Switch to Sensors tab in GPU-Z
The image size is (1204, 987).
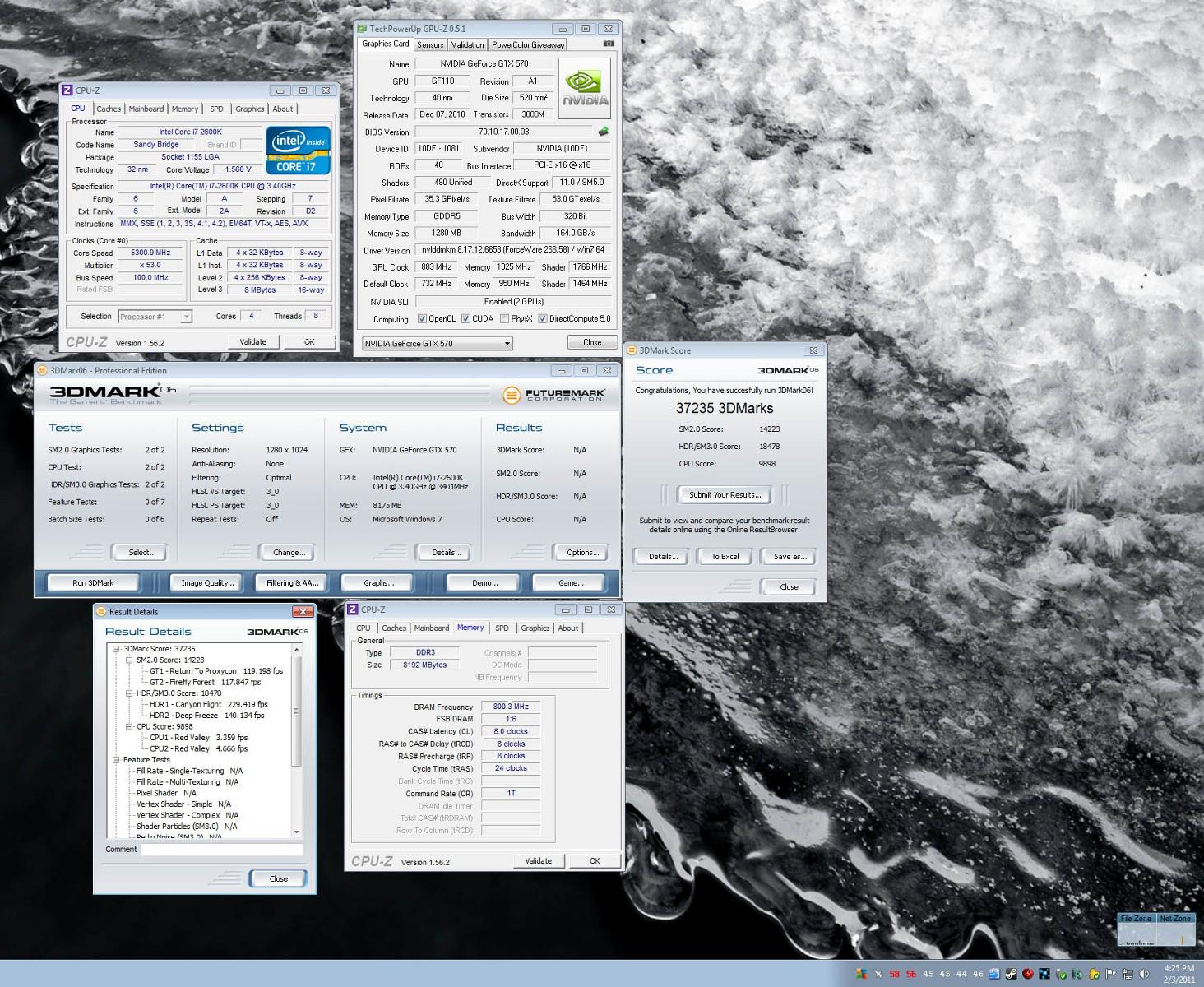pos(430,44)
